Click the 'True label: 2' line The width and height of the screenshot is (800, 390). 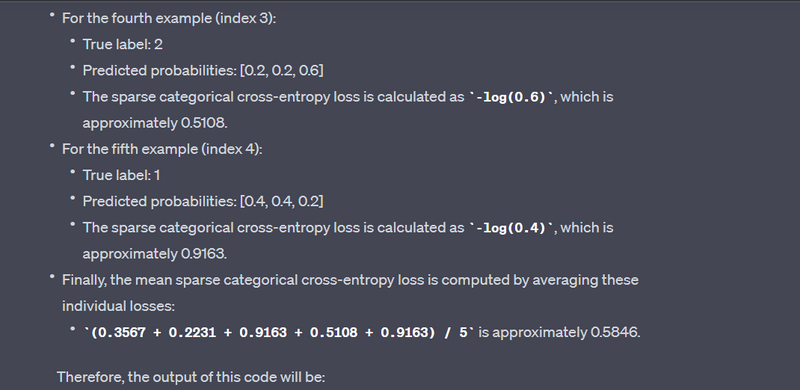tap(122, 44)
